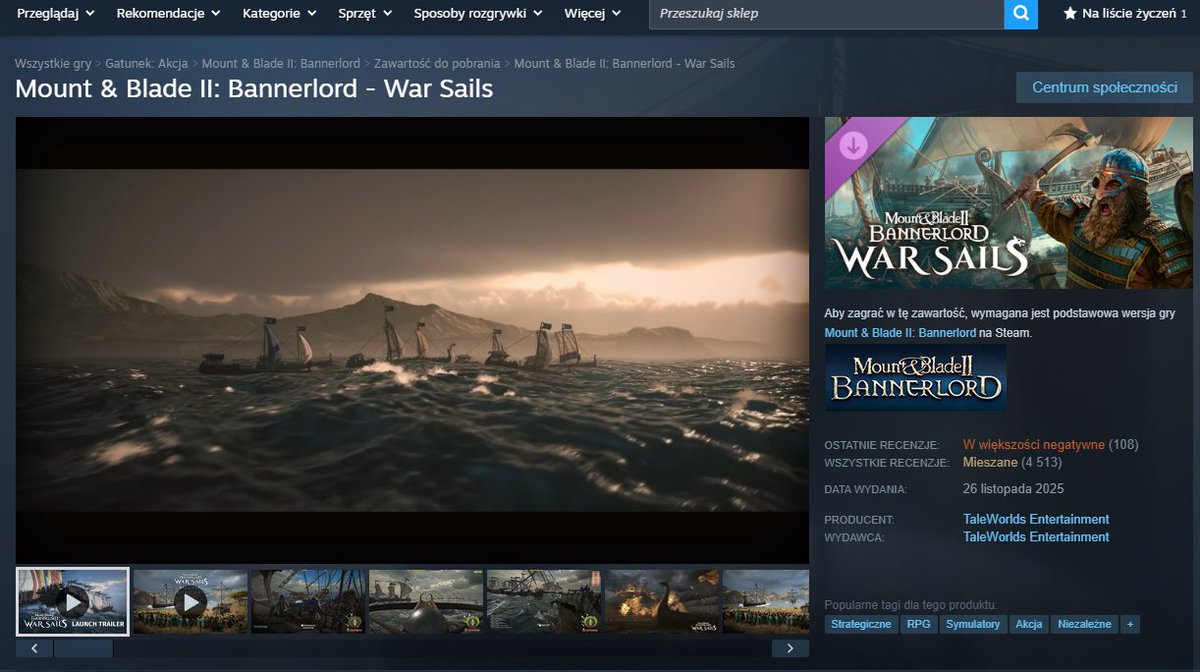The image size is (1200, 672).
Task: Click the thumbnail strip scrollbar handle
Action: coord(83,649)
